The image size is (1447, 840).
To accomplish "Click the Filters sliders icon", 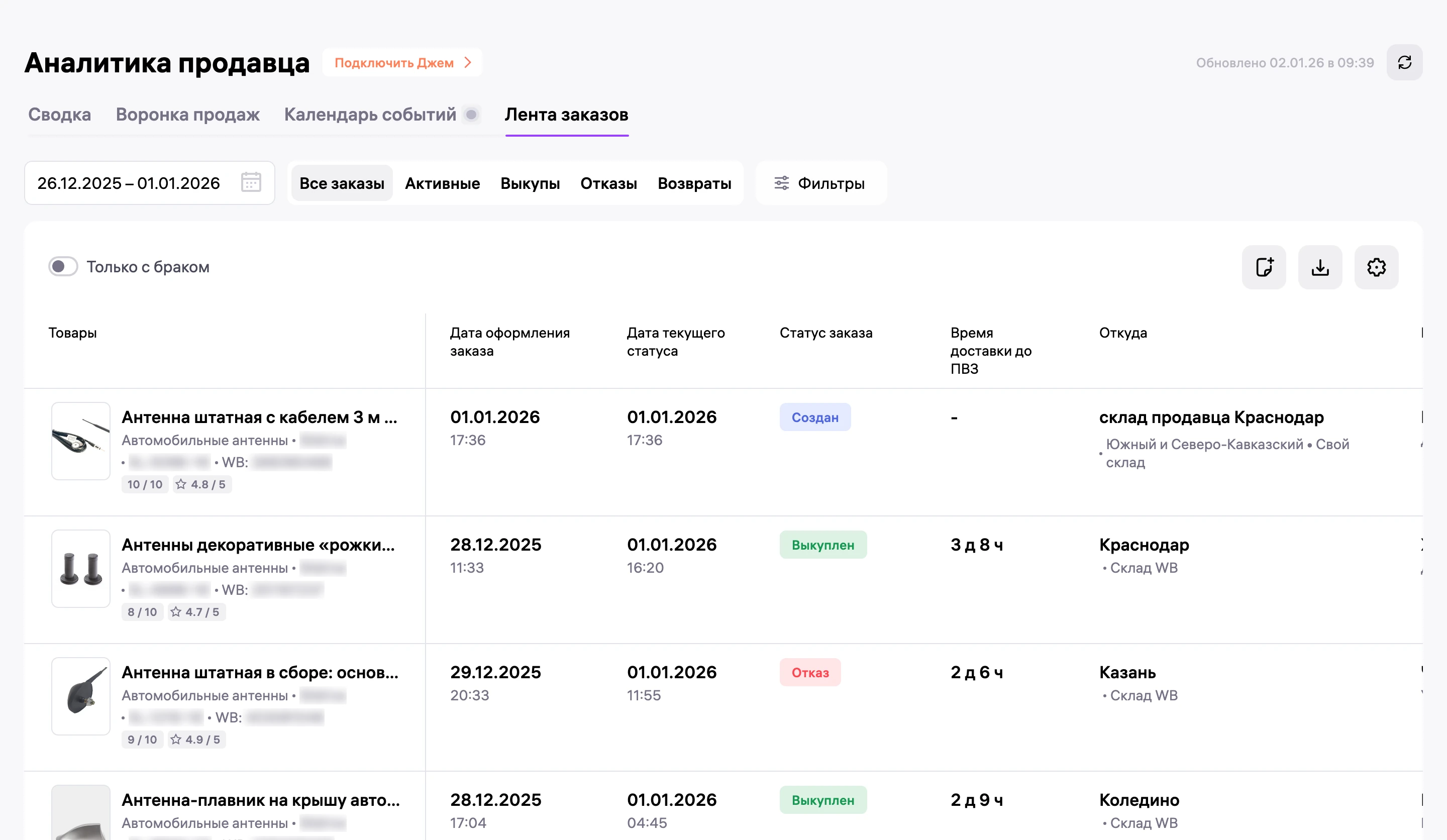I will pos(781,183).
